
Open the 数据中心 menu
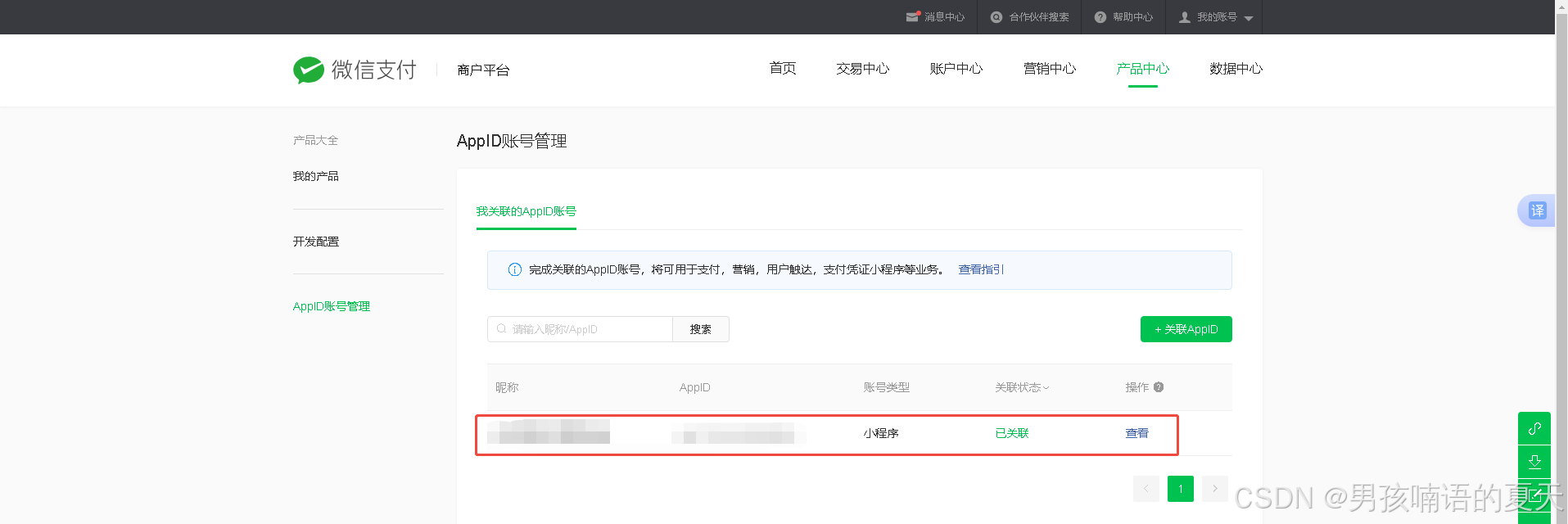1236,69
